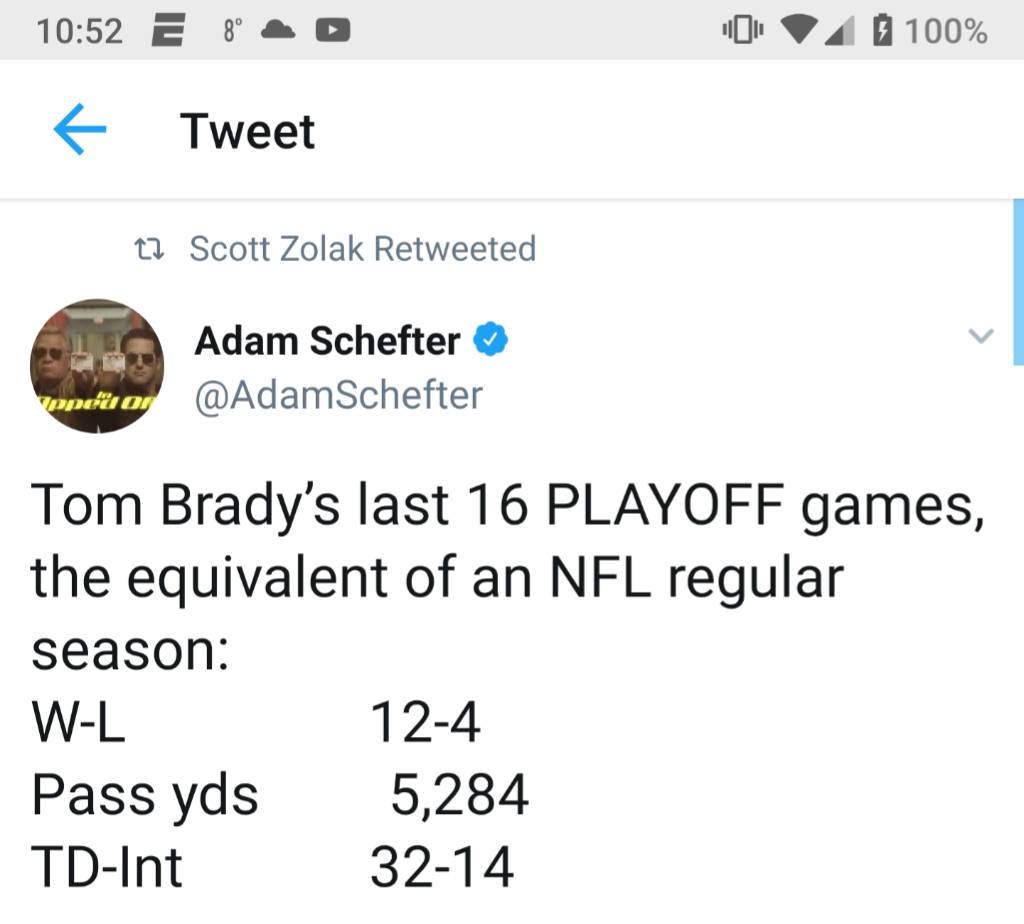Tap the Tweet header title

pos(248,131)
